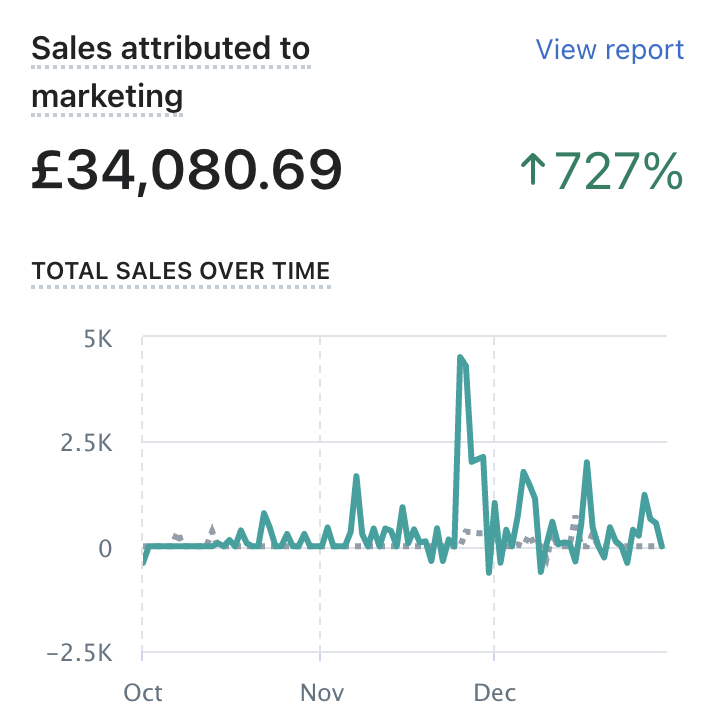The image size is (717, 723).
Task: Click the dotted gray comparison line in early October
Action: pyautogui.click(x=177, y=538)
